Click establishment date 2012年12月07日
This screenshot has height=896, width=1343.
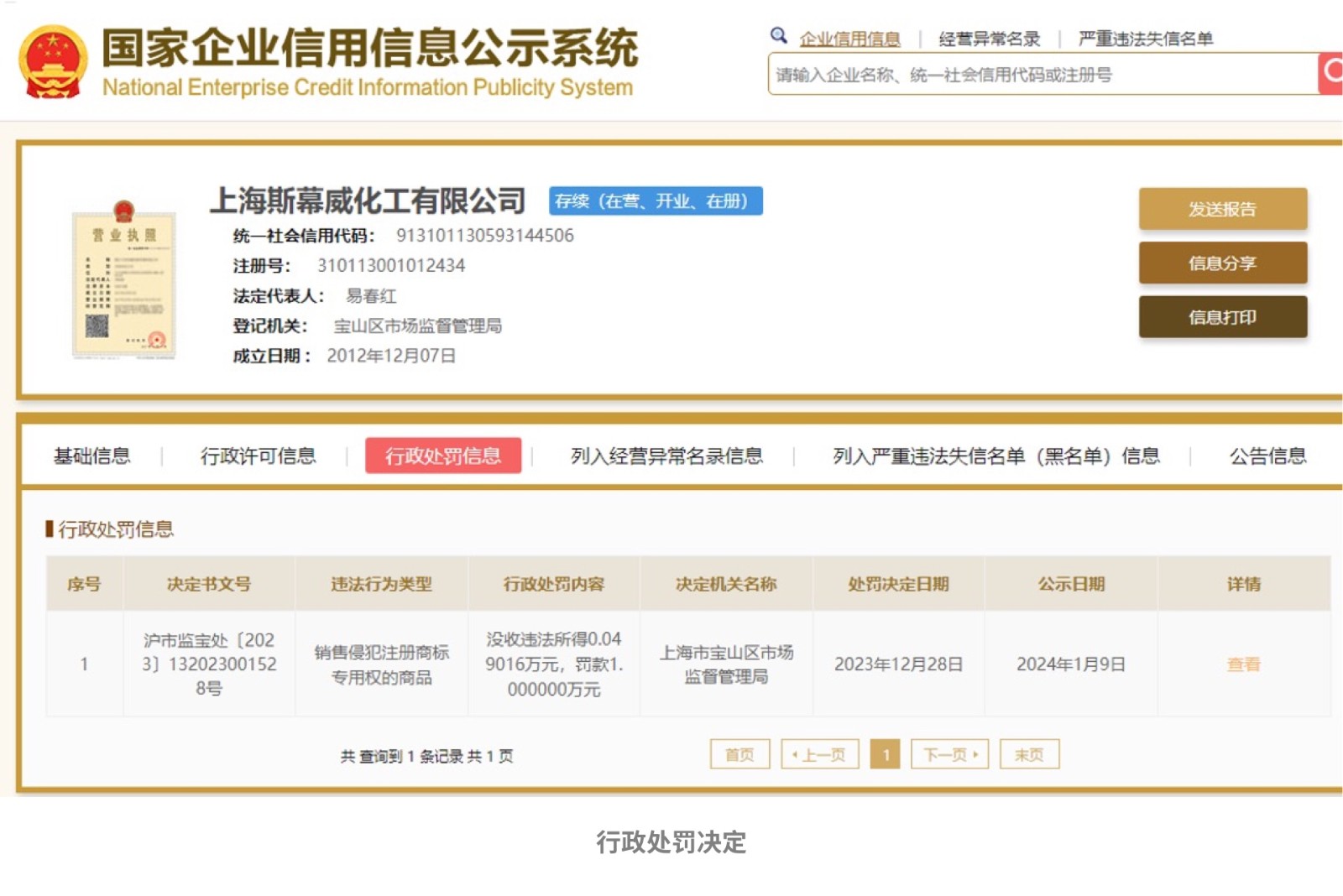pyautogui.click(x=391, y=356)
